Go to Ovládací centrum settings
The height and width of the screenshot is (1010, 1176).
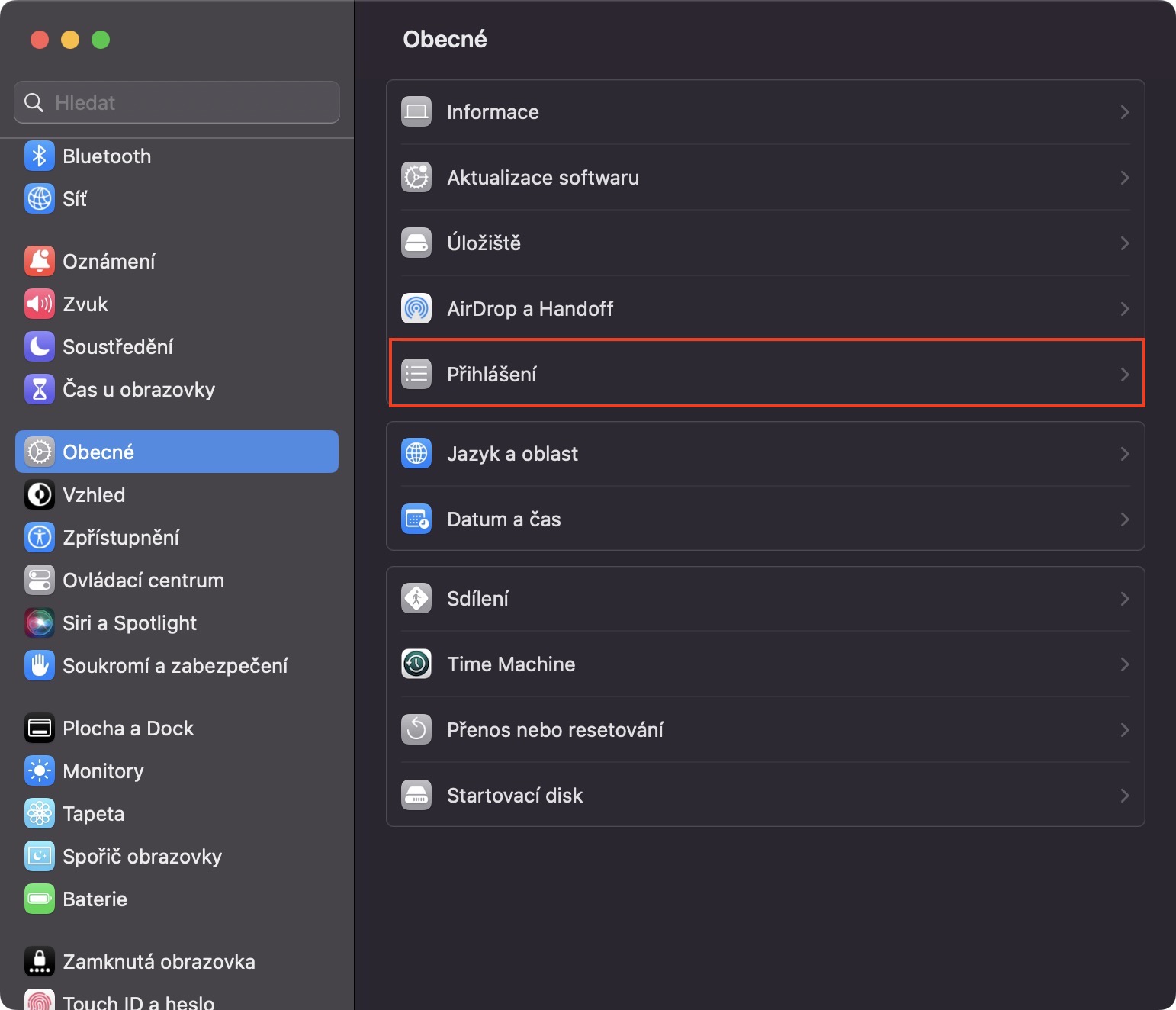pos(143,581)
